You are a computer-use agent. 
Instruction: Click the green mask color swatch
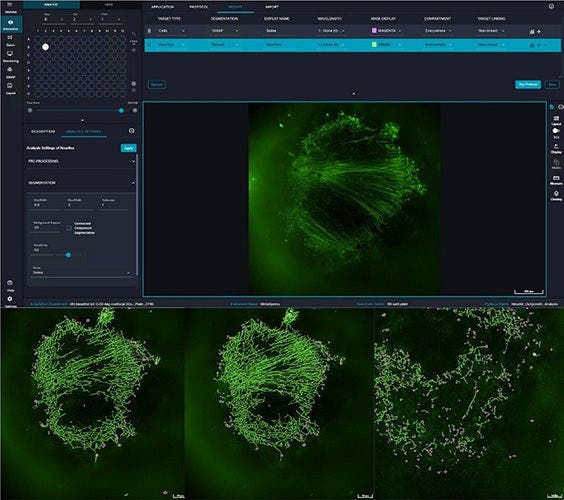tap(374, 45)
